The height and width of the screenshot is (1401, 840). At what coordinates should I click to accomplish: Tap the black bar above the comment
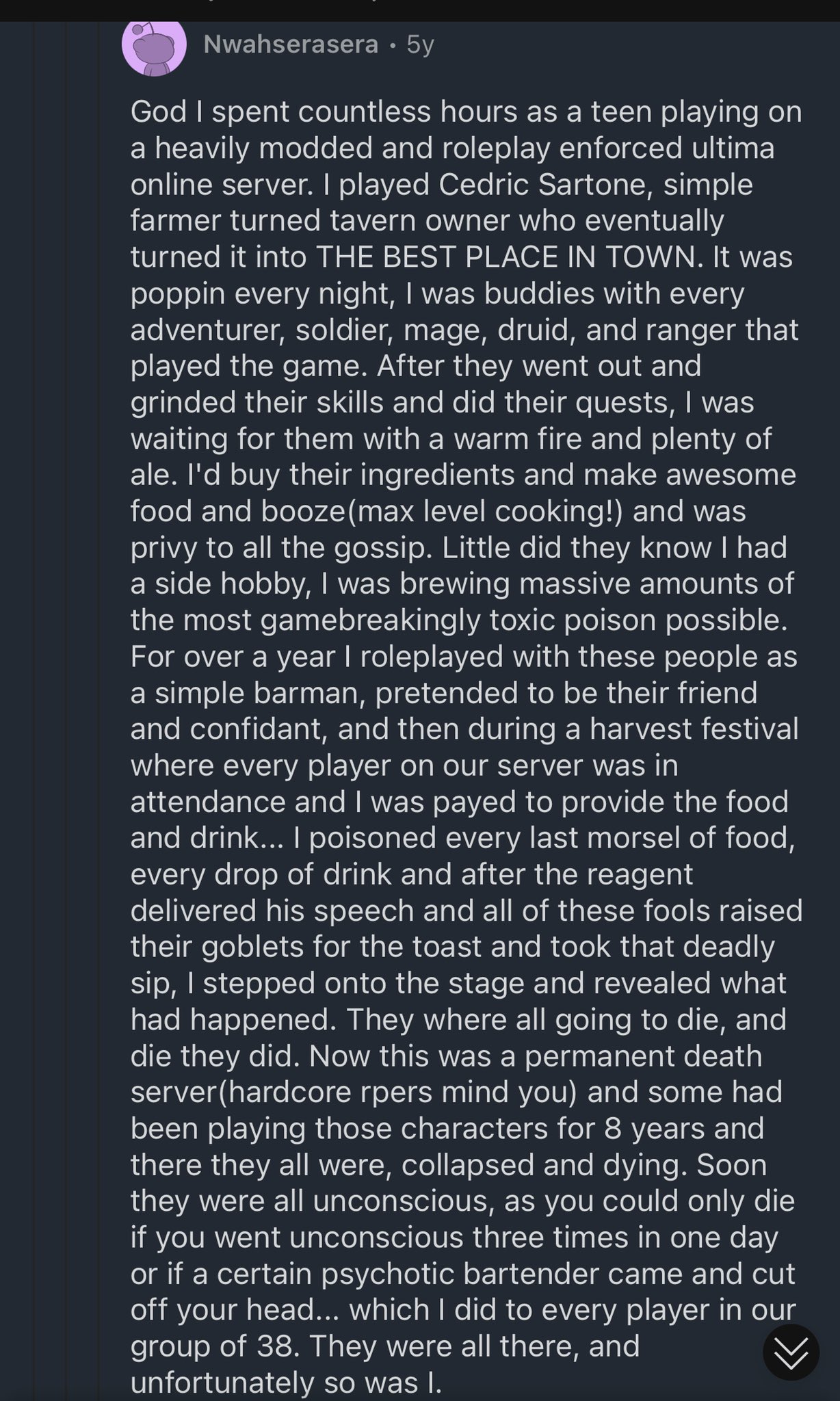420,10
